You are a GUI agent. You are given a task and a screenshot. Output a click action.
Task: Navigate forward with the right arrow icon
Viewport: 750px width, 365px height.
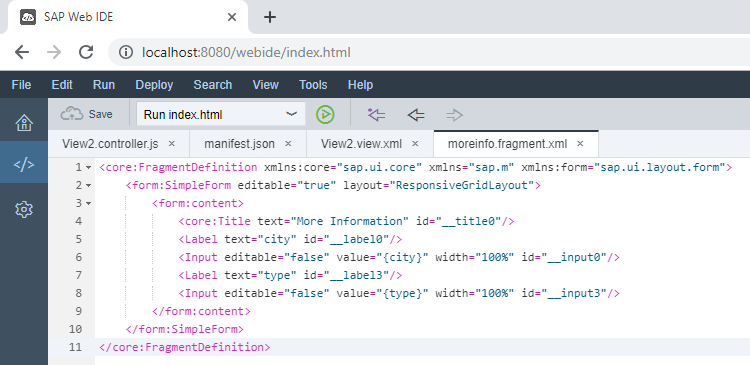454,115
